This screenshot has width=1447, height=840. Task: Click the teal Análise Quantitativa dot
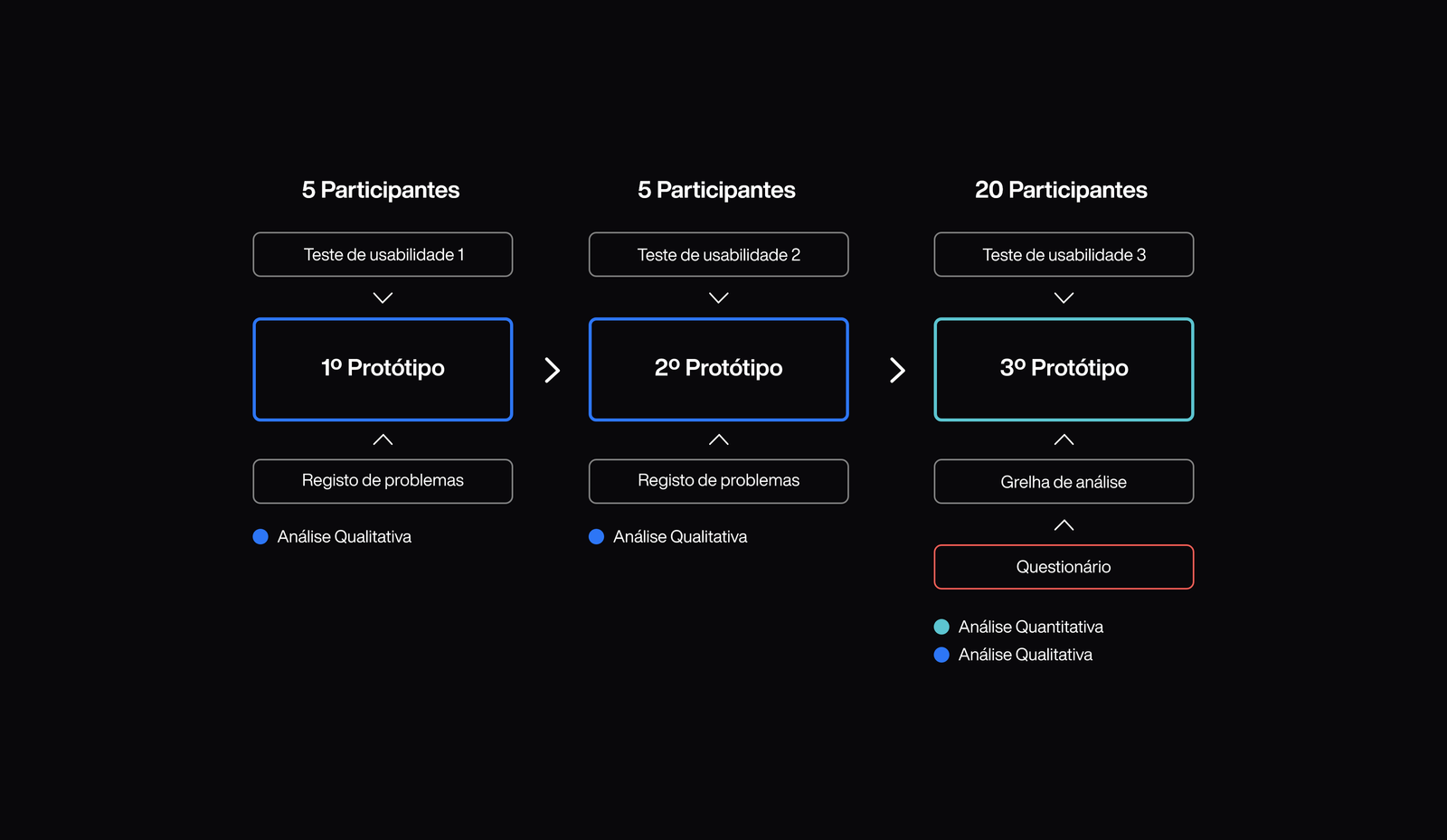941,627
